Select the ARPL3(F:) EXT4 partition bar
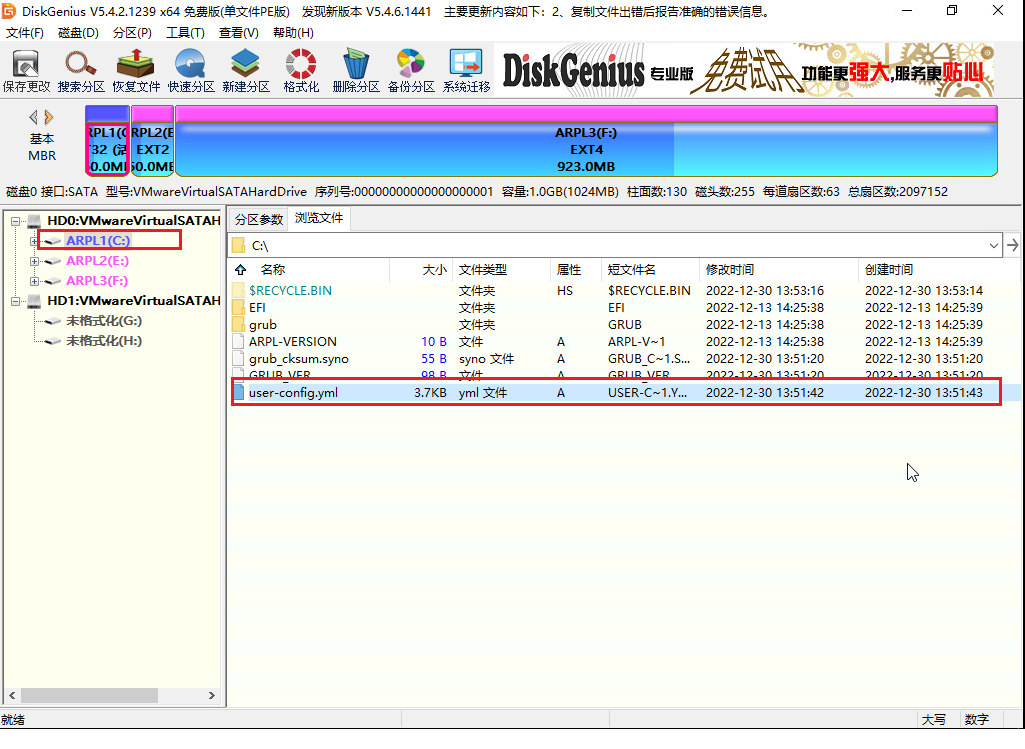The height and width of the screenshot is (749, 1025). coord(586,141)
